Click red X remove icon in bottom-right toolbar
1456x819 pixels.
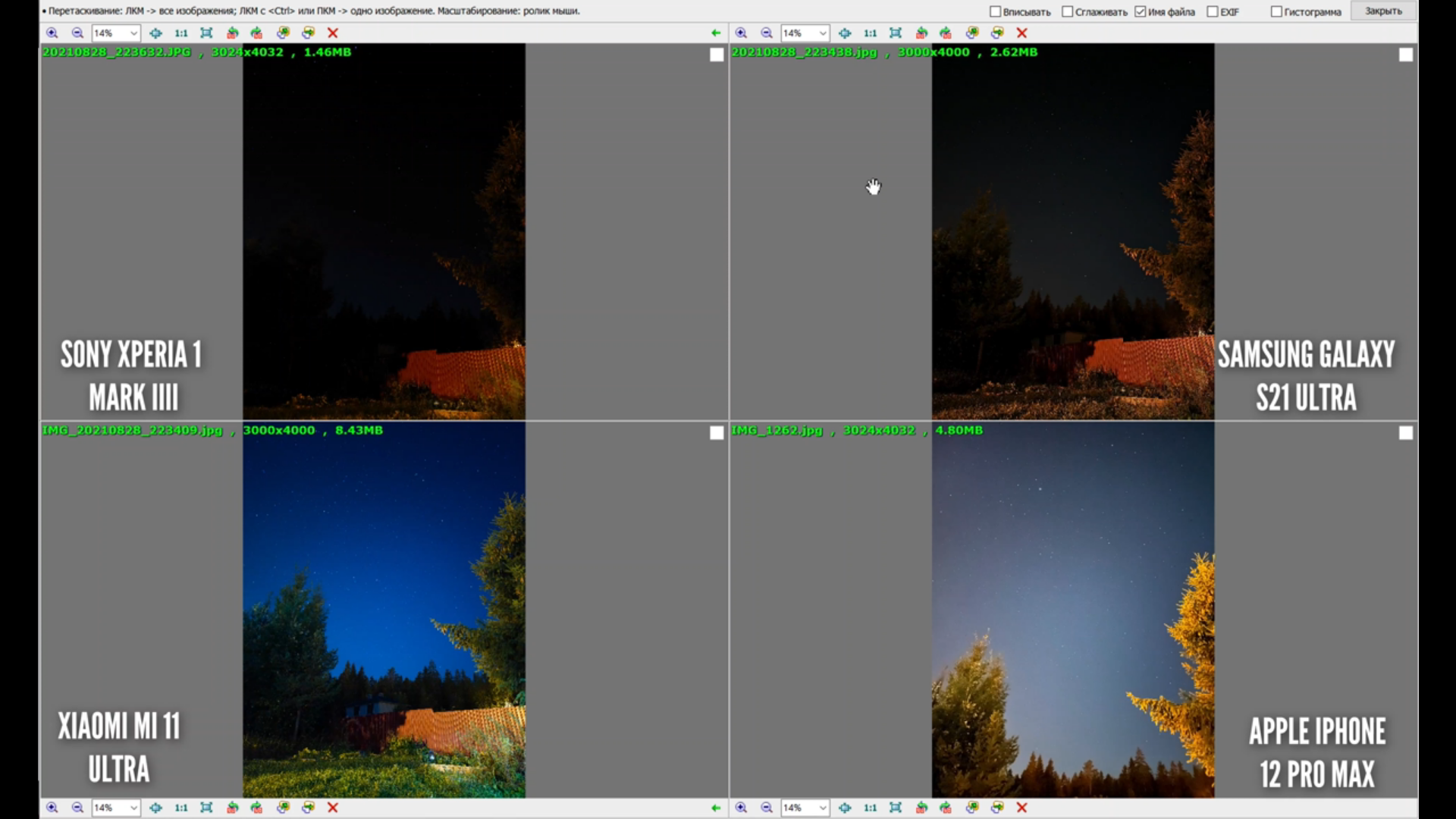click(x=1021, y=808)
